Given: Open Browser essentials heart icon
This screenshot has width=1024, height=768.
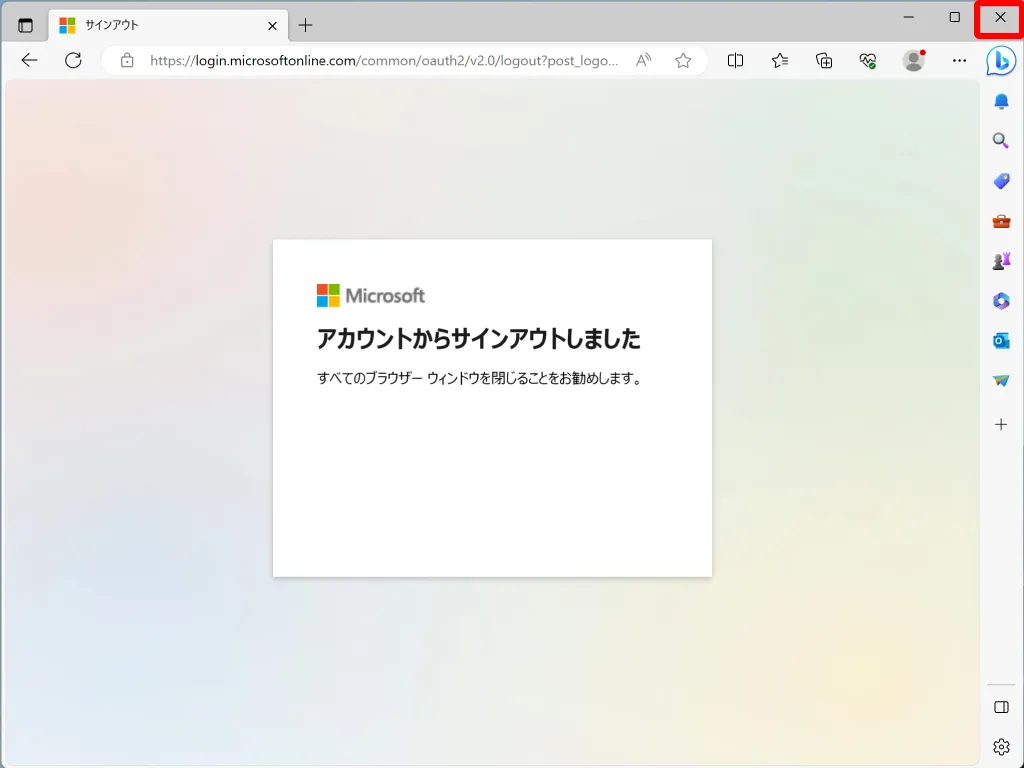Looking at the screenshot, I should click(x=868, y=61).
